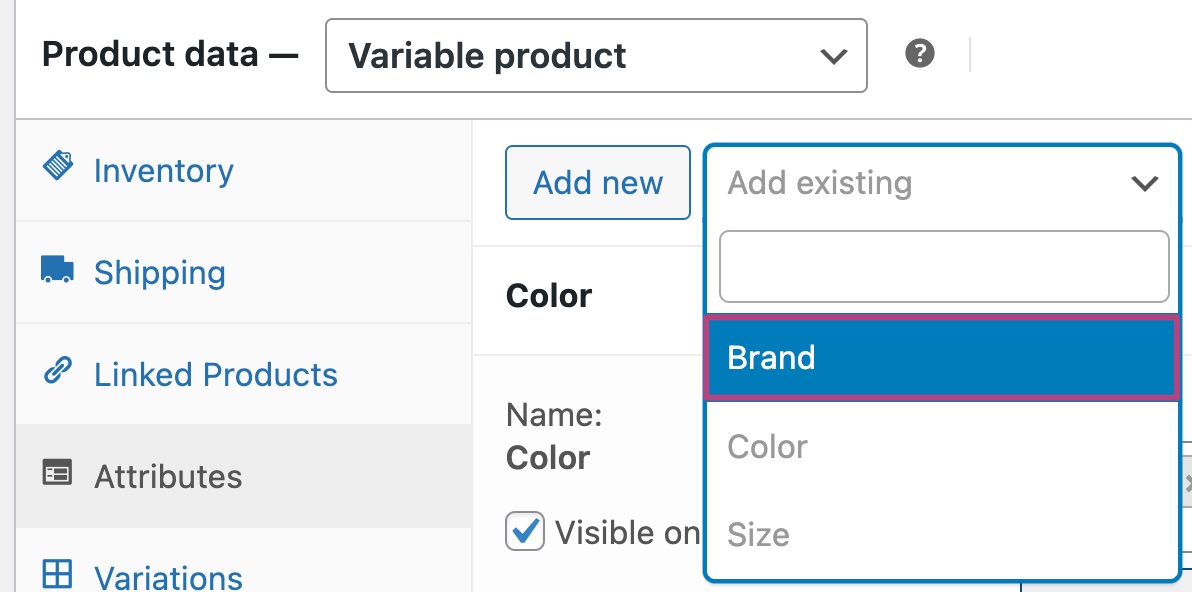1192x592 pixels.
Task: Select Brand from the attribute list
Action: pos(940,358)
